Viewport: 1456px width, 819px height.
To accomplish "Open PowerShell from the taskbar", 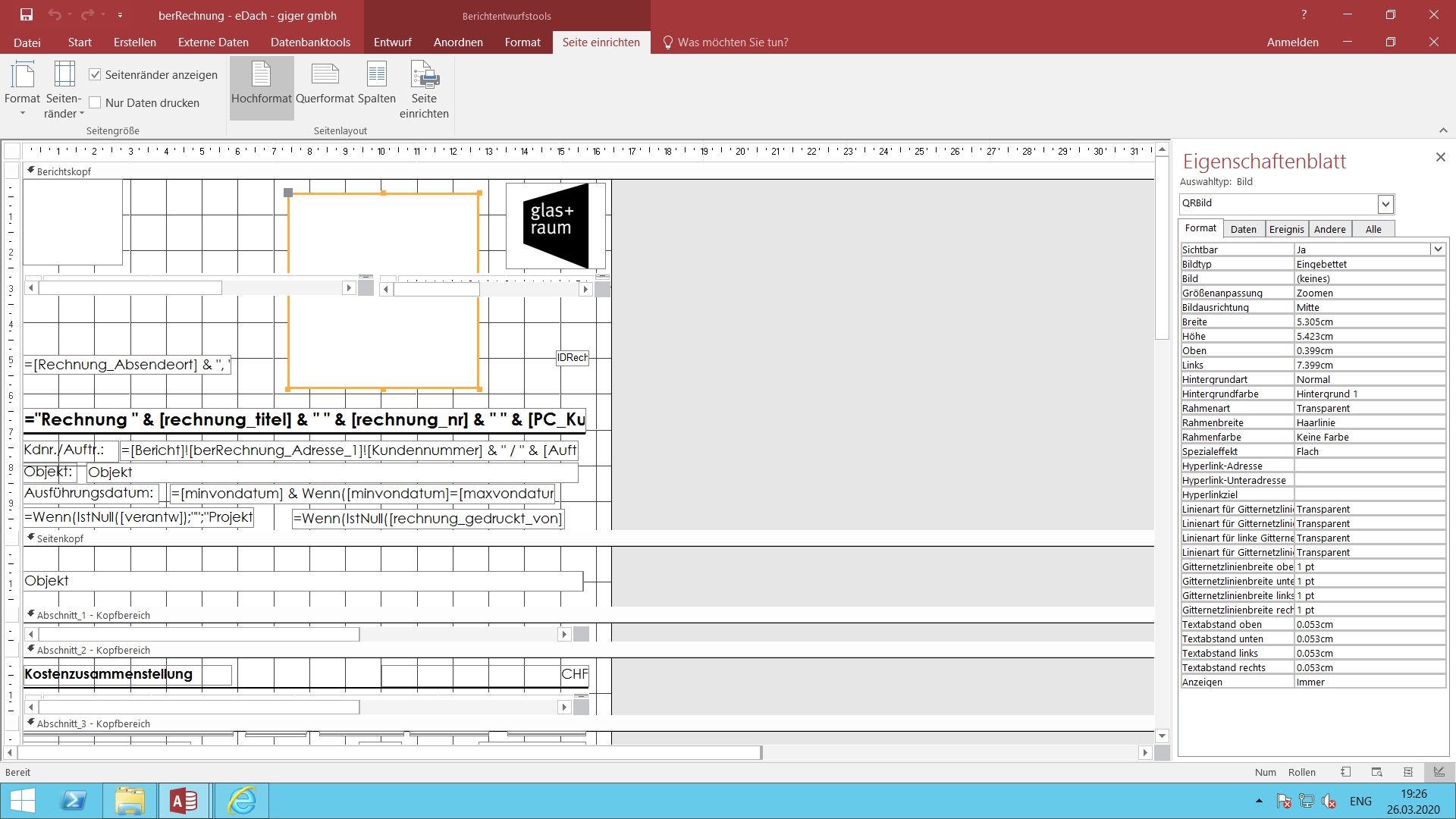I will click(74, 801).
